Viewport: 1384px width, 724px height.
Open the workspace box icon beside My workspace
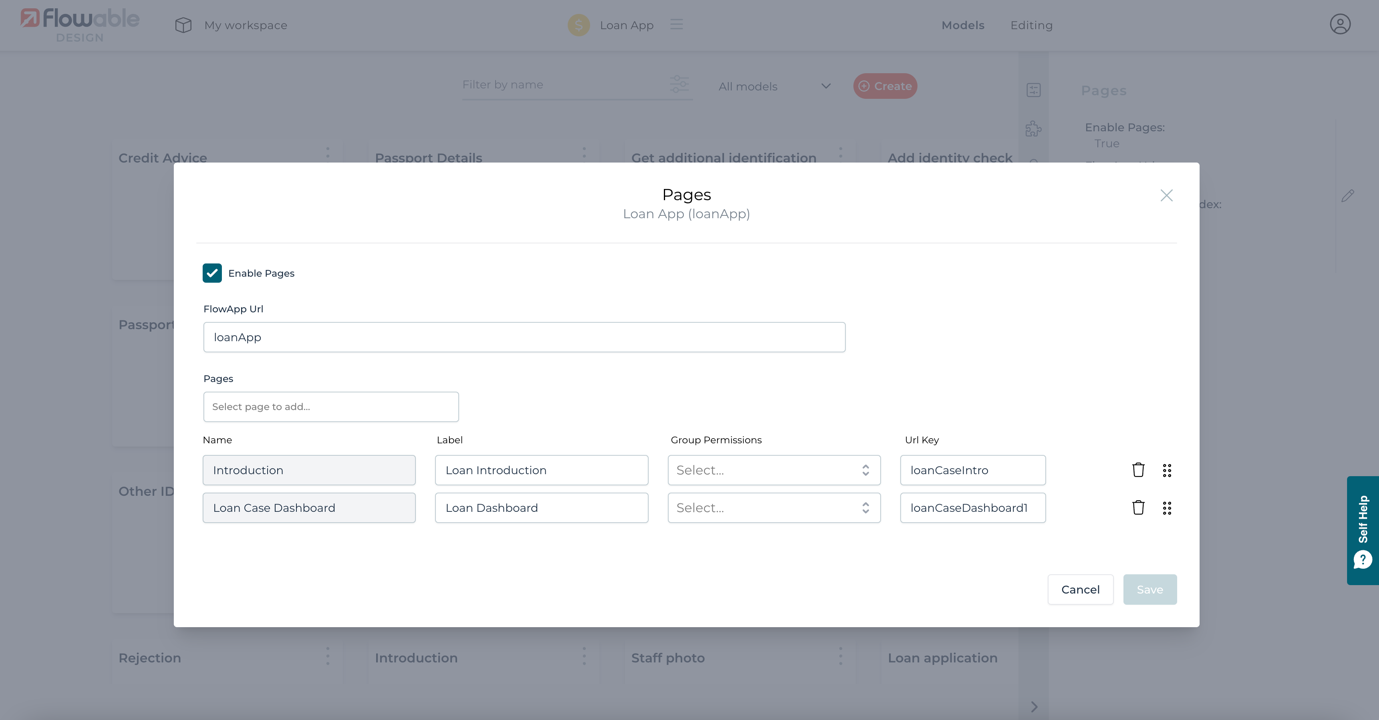pyautogui.click(x=183, y=25)
